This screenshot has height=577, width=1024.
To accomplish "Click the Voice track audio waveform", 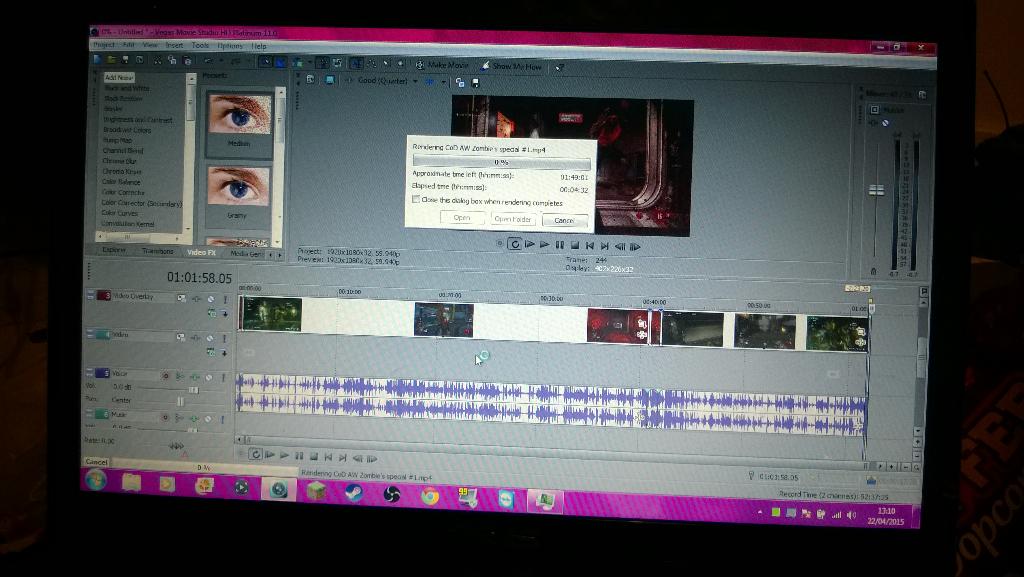I will click(551, 405).
